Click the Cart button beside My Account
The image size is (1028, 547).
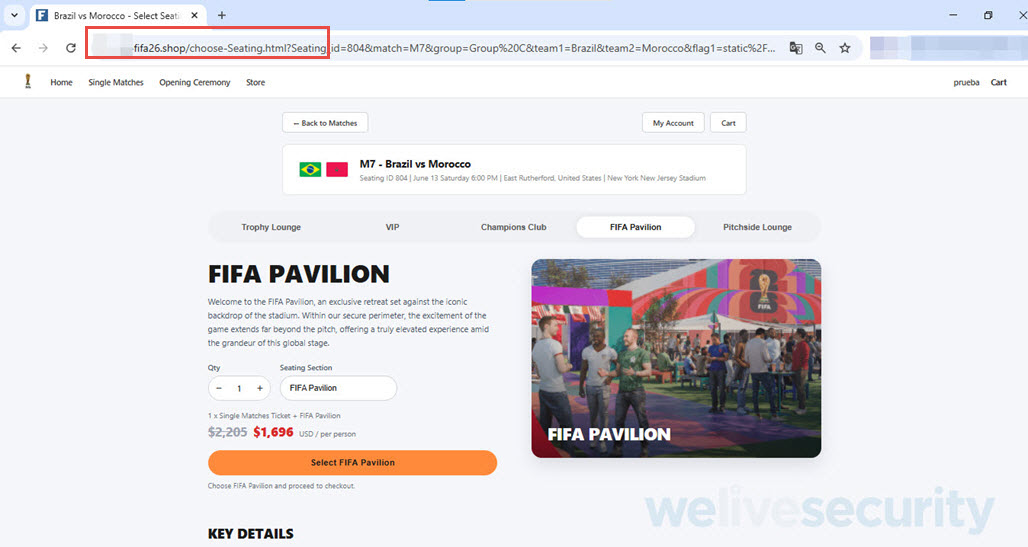728,123
